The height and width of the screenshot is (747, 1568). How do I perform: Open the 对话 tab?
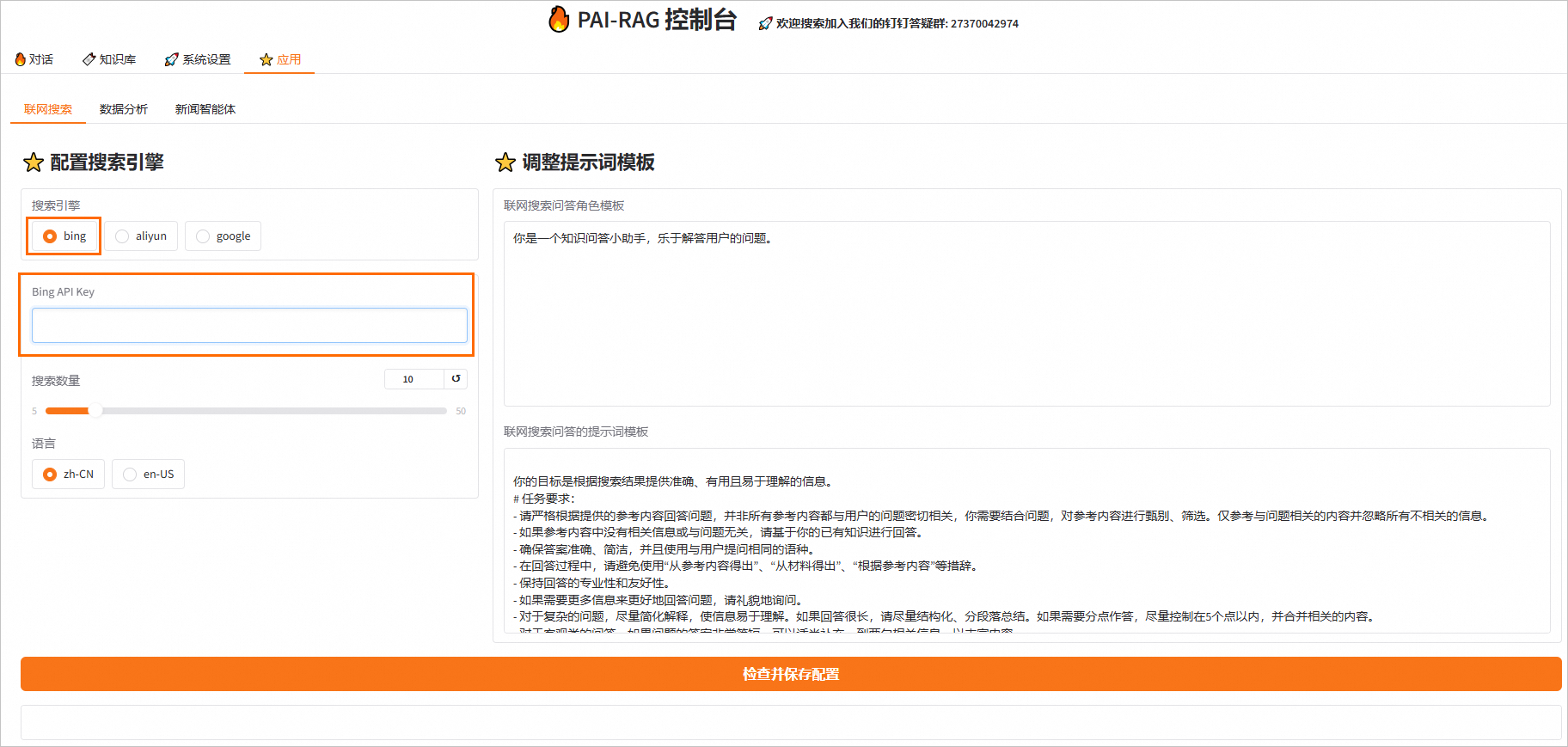tap(34, 59)
